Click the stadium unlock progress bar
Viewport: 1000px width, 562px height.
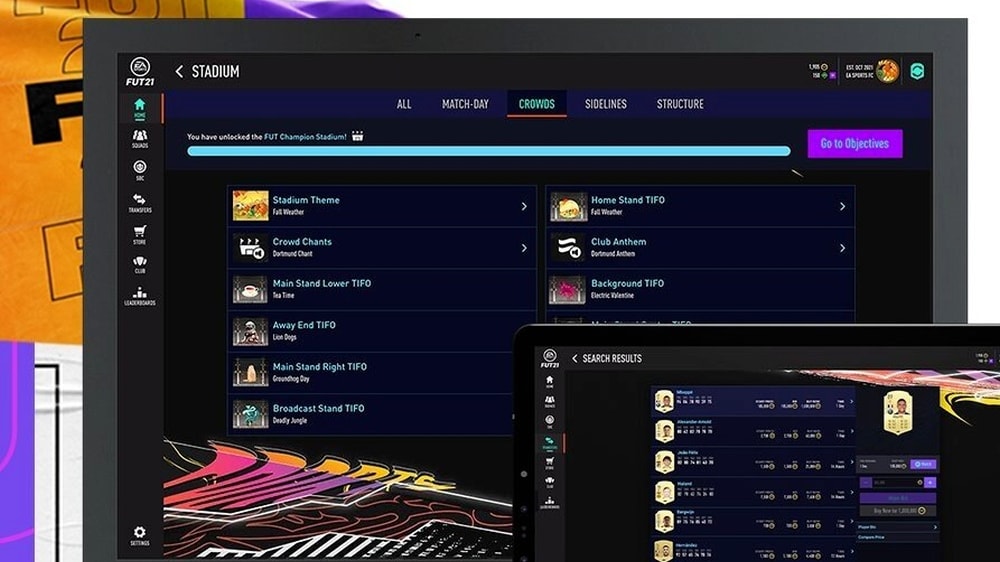tap(489, 151)
